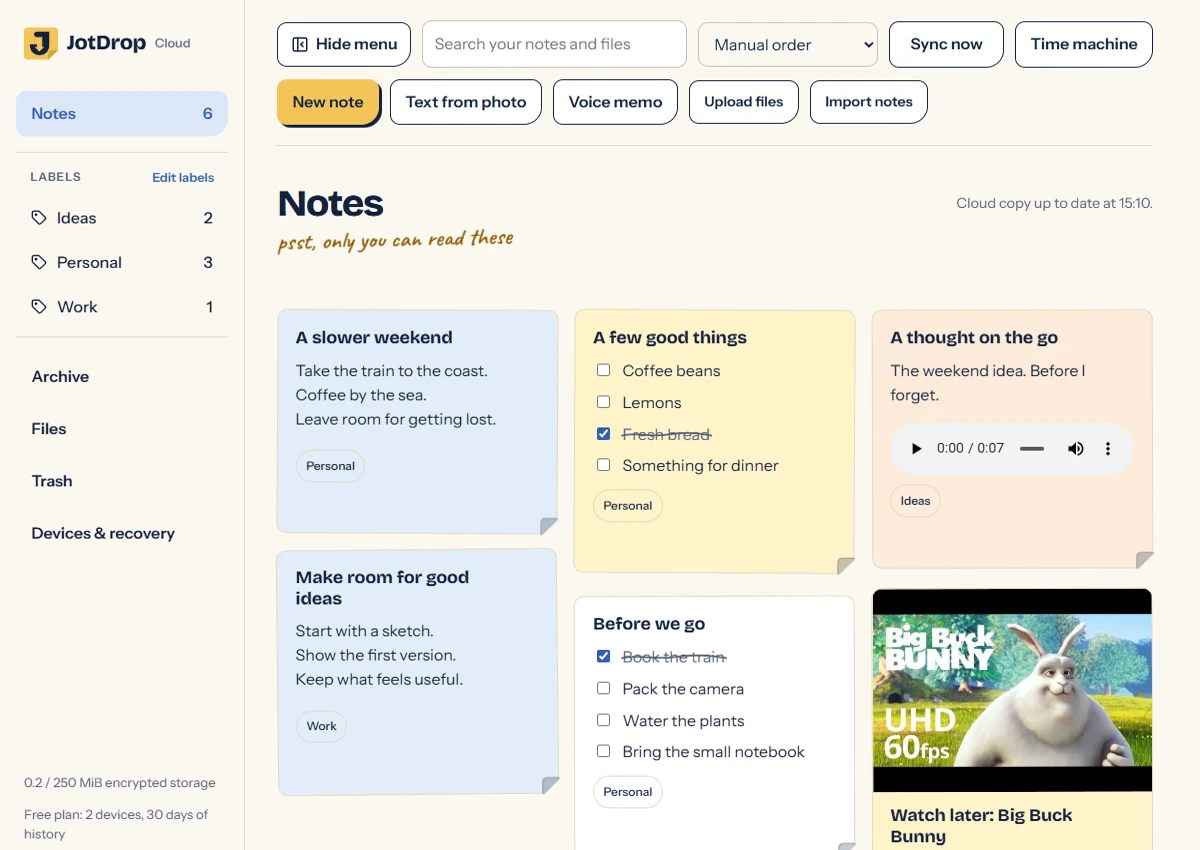Click Personal tag on A few good things
Screen dimensions: 1200x850
[628, 506]
